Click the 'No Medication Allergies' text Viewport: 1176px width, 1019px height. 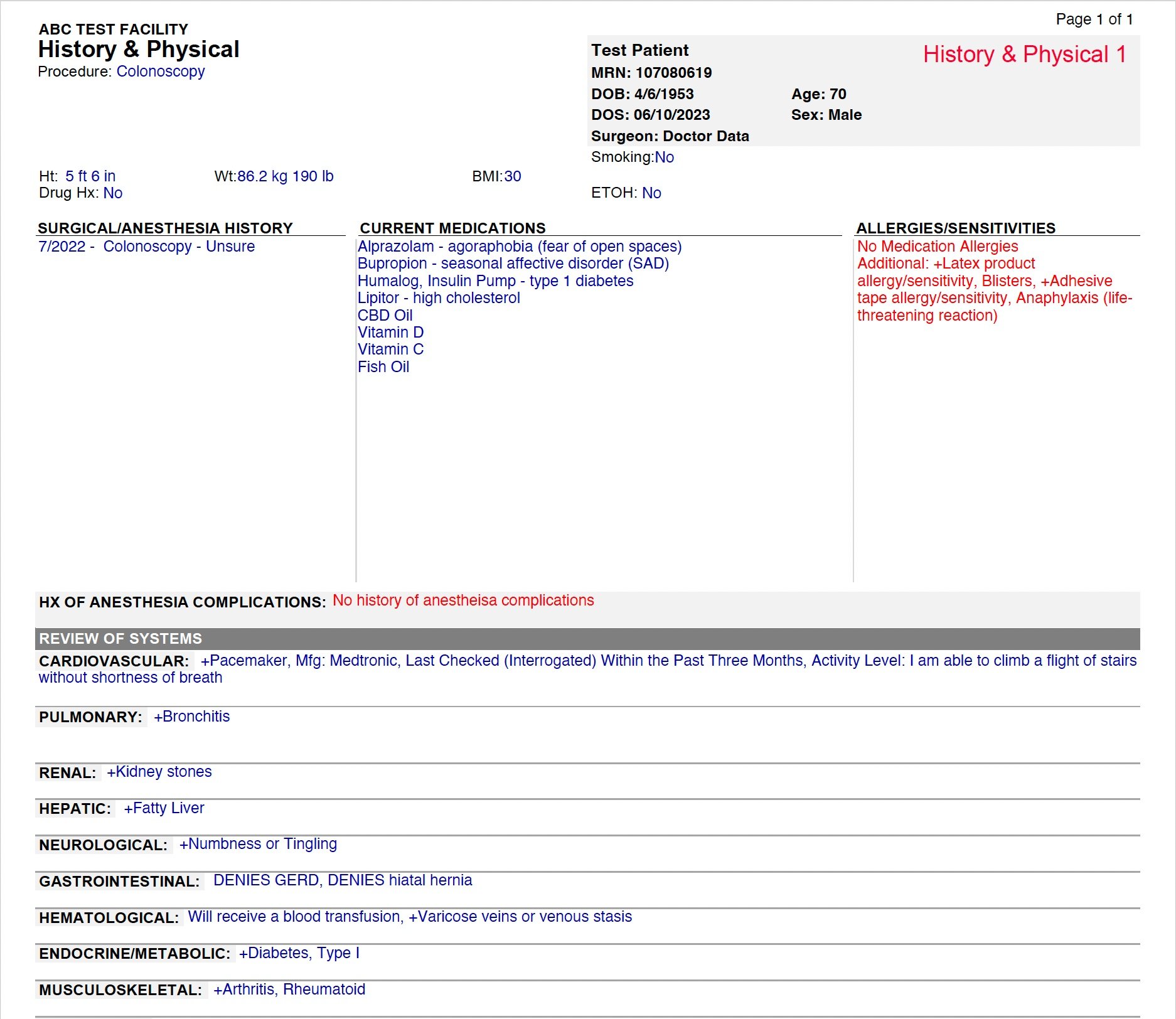938,247
